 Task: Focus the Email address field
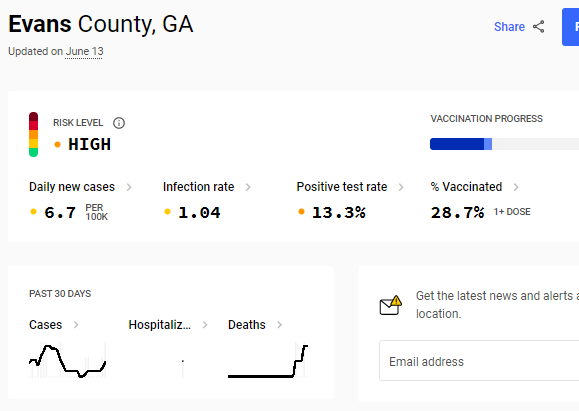[479, 360]
